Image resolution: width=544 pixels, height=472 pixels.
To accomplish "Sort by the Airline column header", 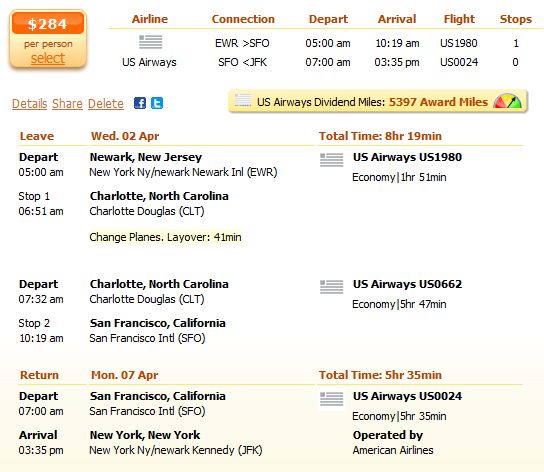I will [150, 19].
